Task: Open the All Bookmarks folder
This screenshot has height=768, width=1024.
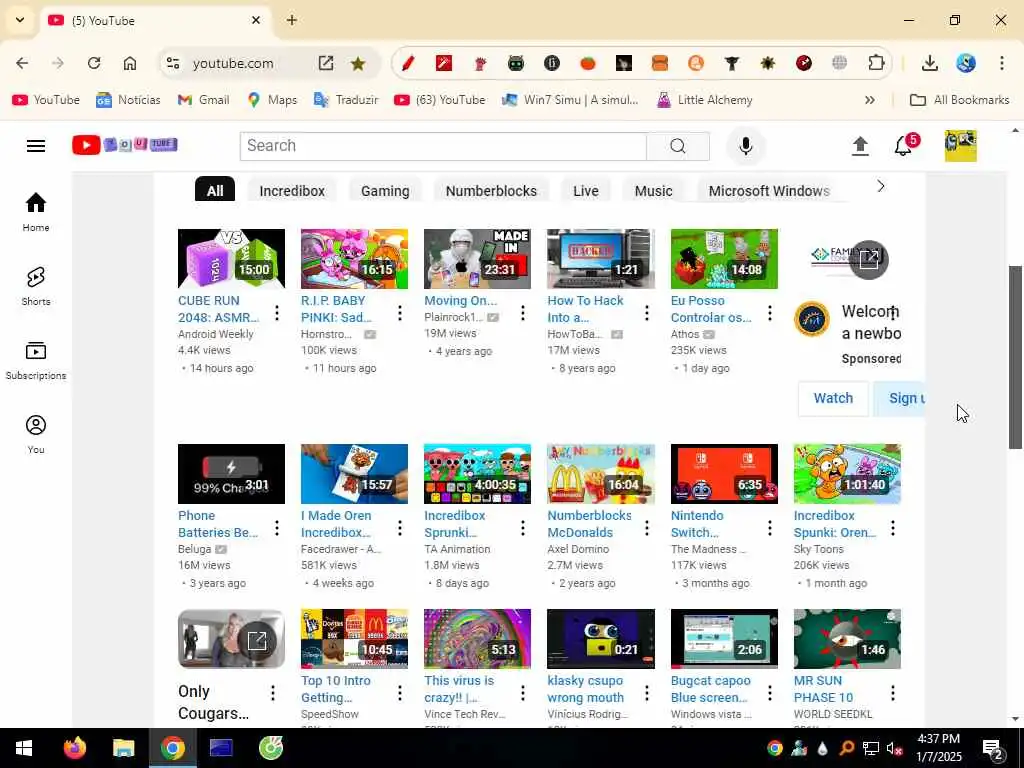Action: tap(959, 100)
